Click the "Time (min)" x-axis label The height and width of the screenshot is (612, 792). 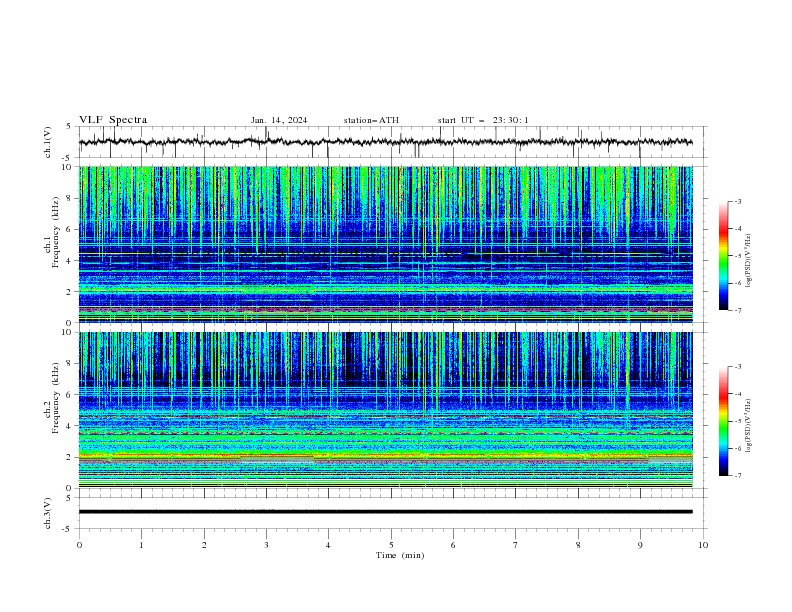[400, 555]
